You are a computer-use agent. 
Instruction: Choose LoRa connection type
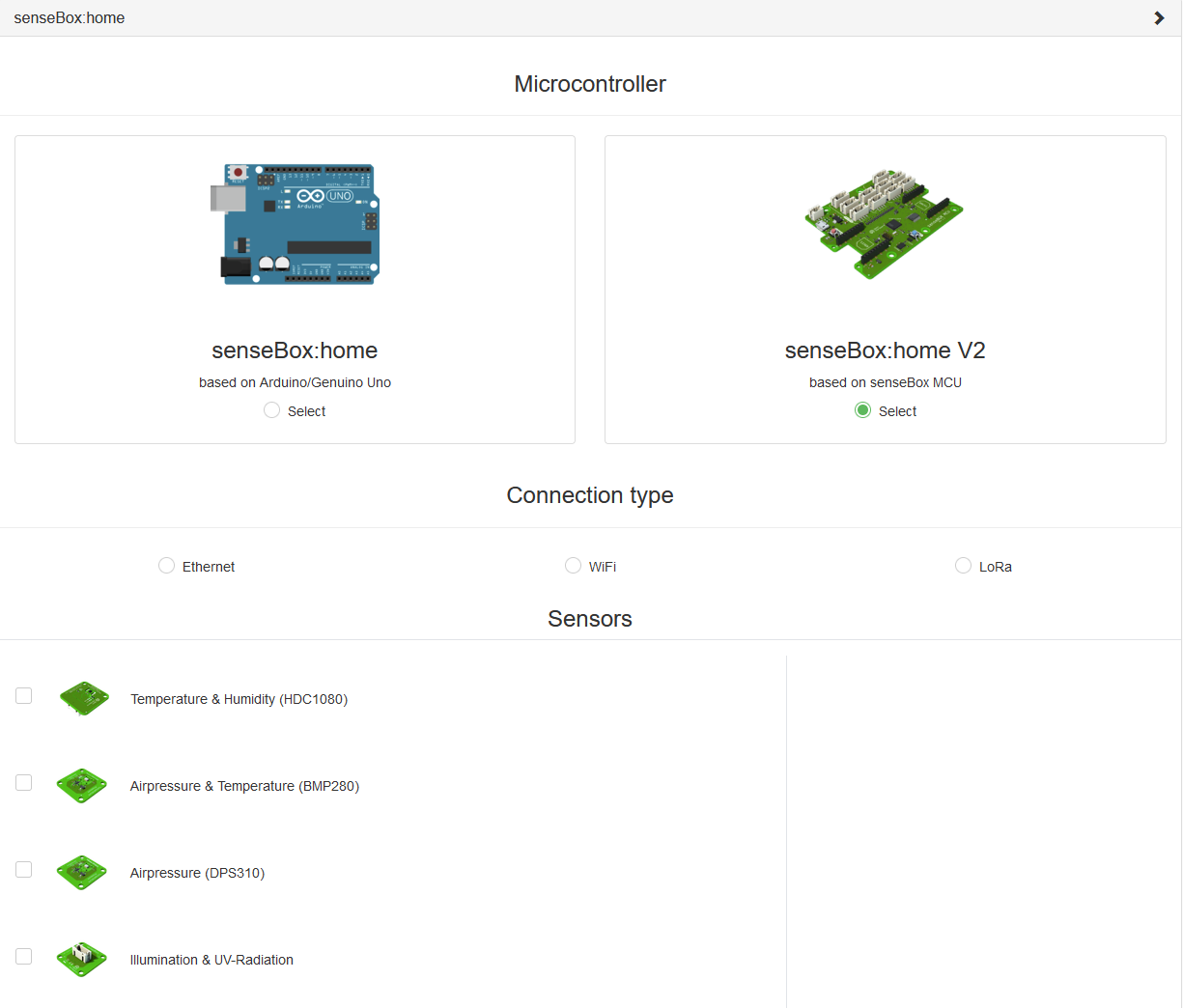963,566
